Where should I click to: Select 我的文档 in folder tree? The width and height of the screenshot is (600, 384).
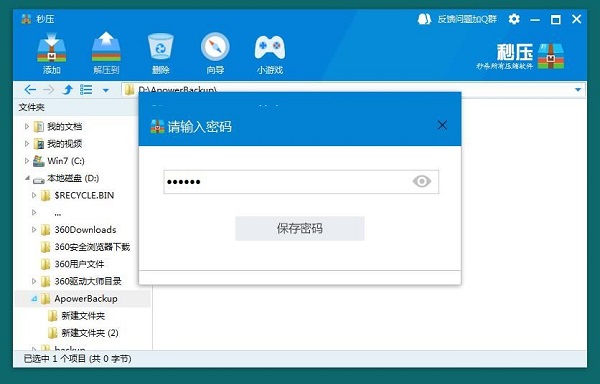[x=64, y=126]
